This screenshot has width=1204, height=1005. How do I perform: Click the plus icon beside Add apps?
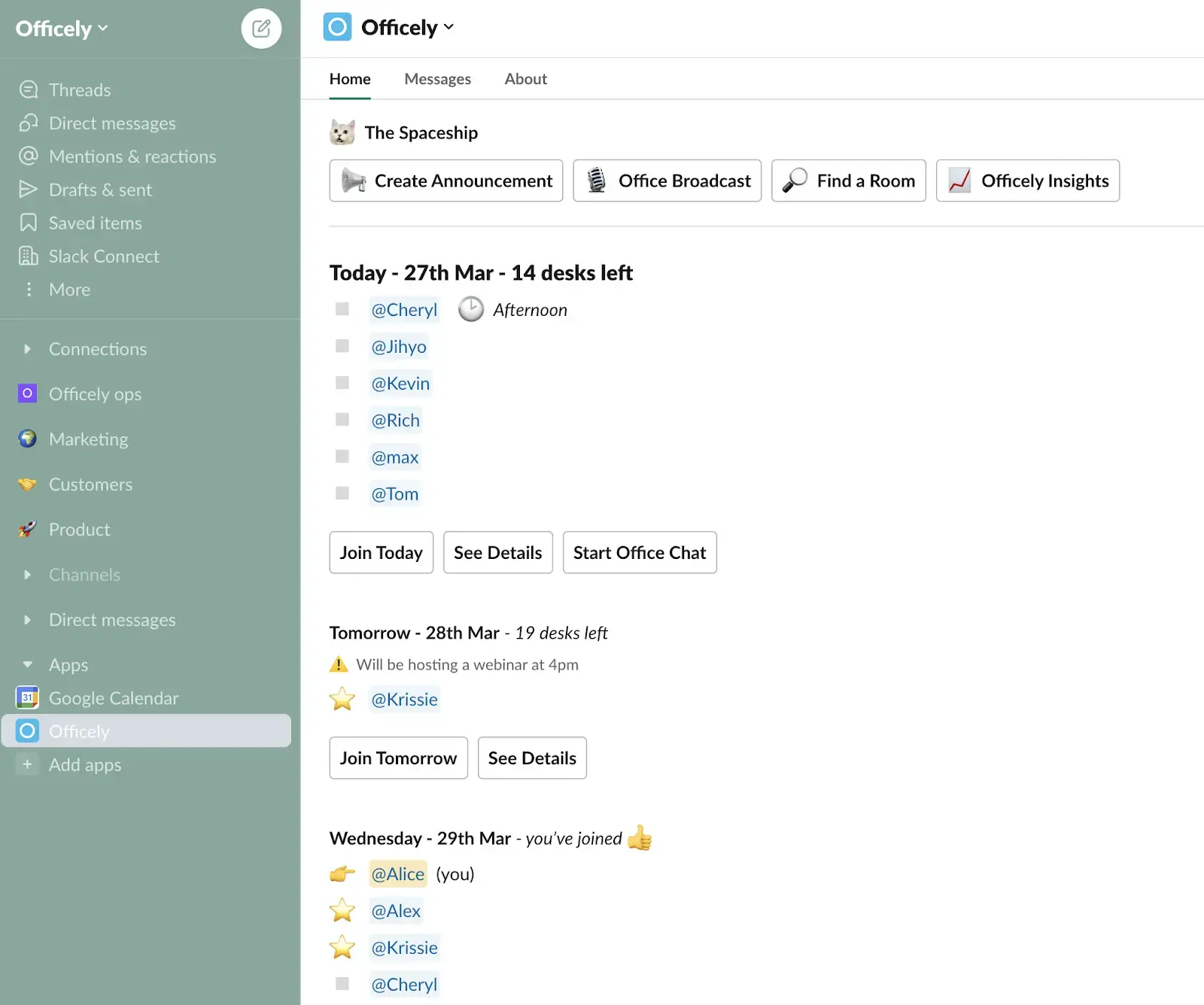(x=27, y=764)
